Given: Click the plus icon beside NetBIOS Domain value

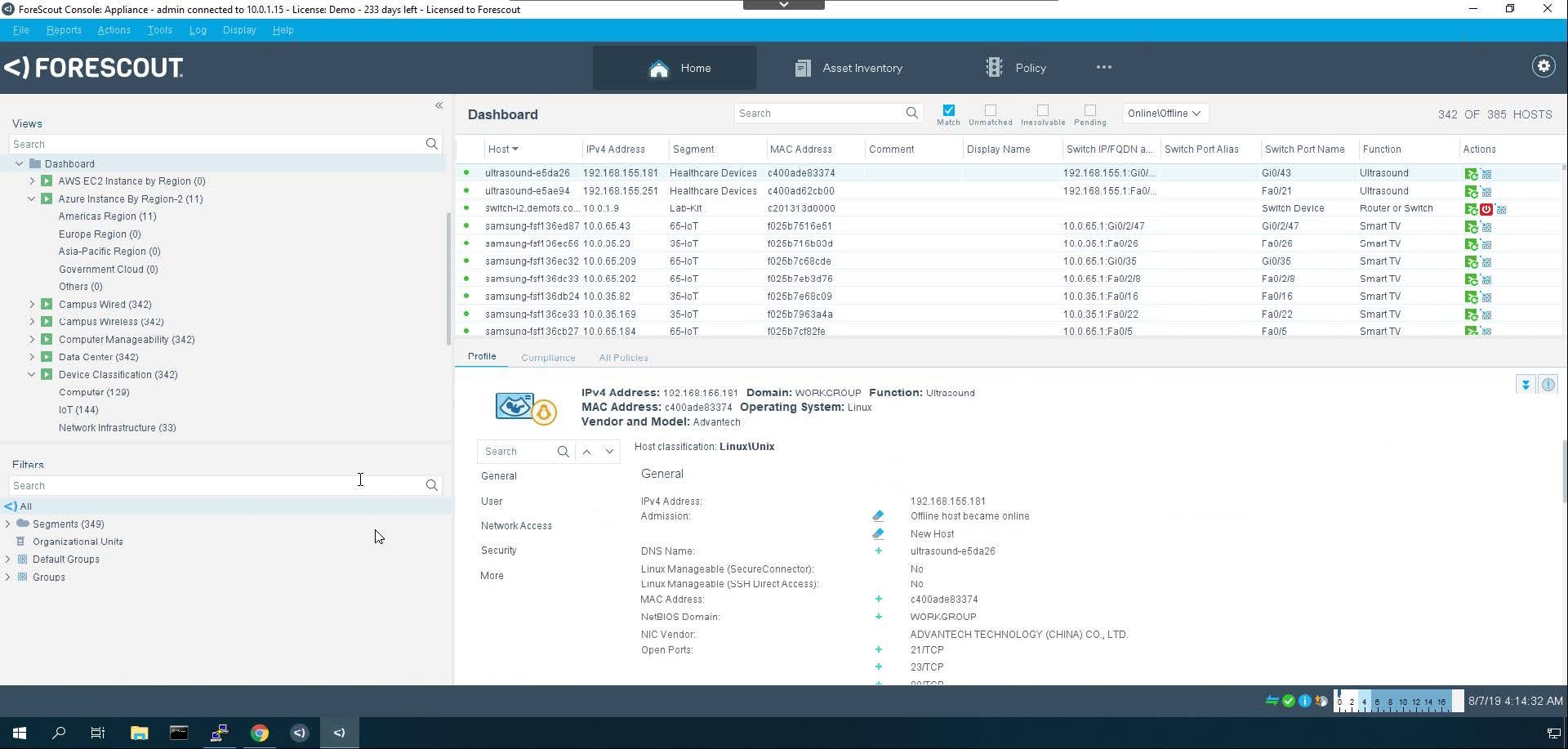Looking at the screenshot, I should coord(879,617).
